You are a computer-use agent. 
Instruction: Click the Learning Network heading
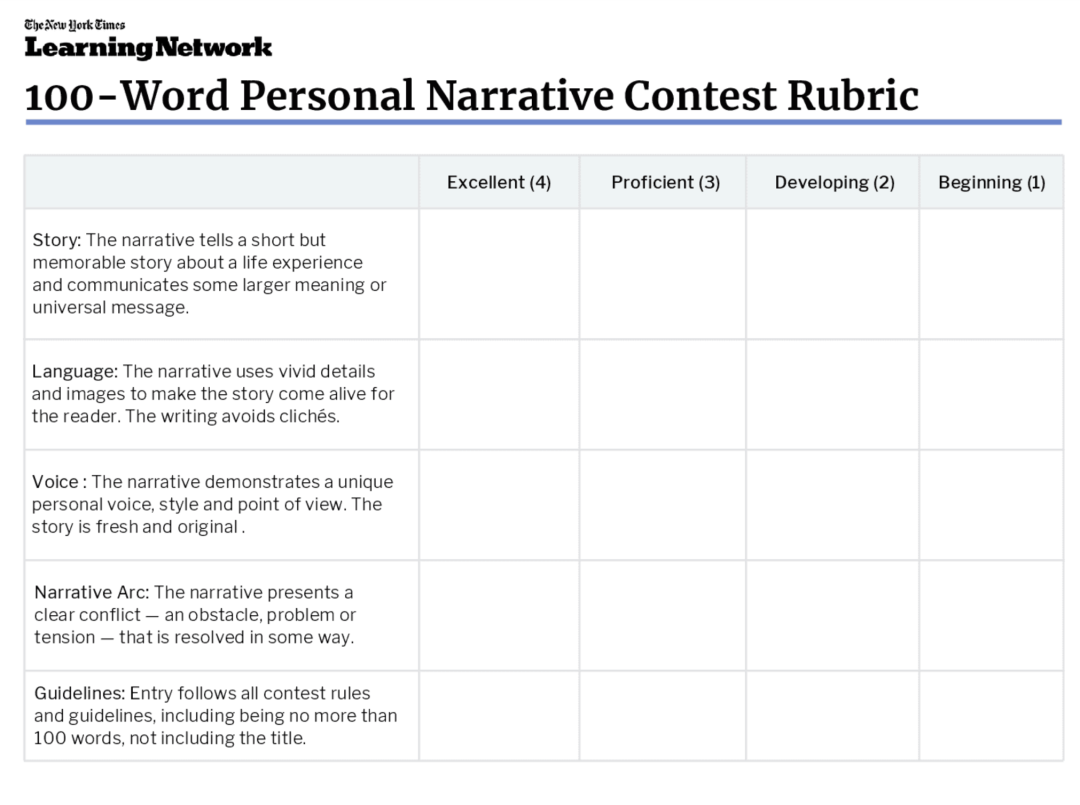(148, 48)
